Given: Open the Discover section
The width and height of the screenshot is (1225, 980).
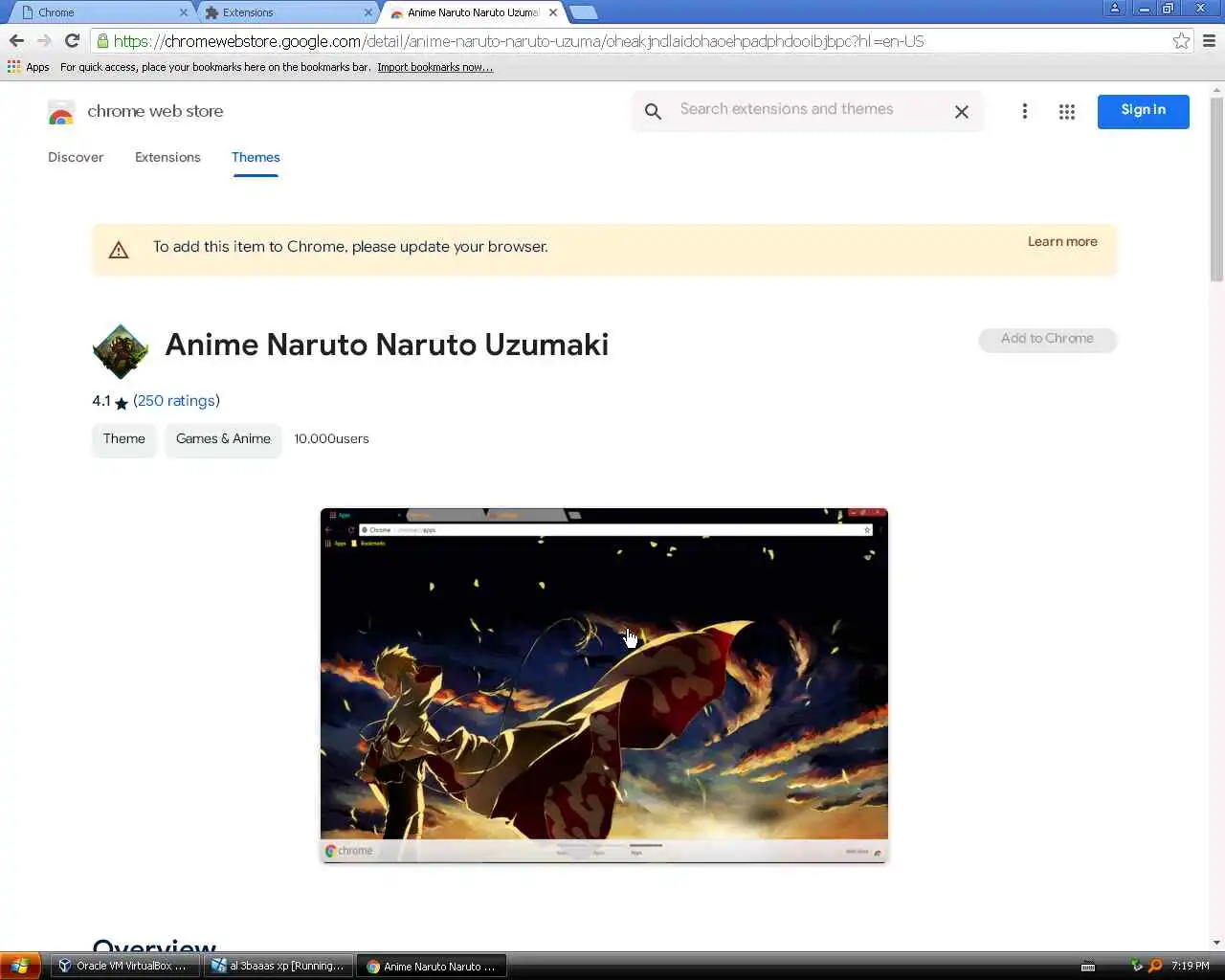Looking at the screenshot, I should pyautogui.click(x=76, y=157).
